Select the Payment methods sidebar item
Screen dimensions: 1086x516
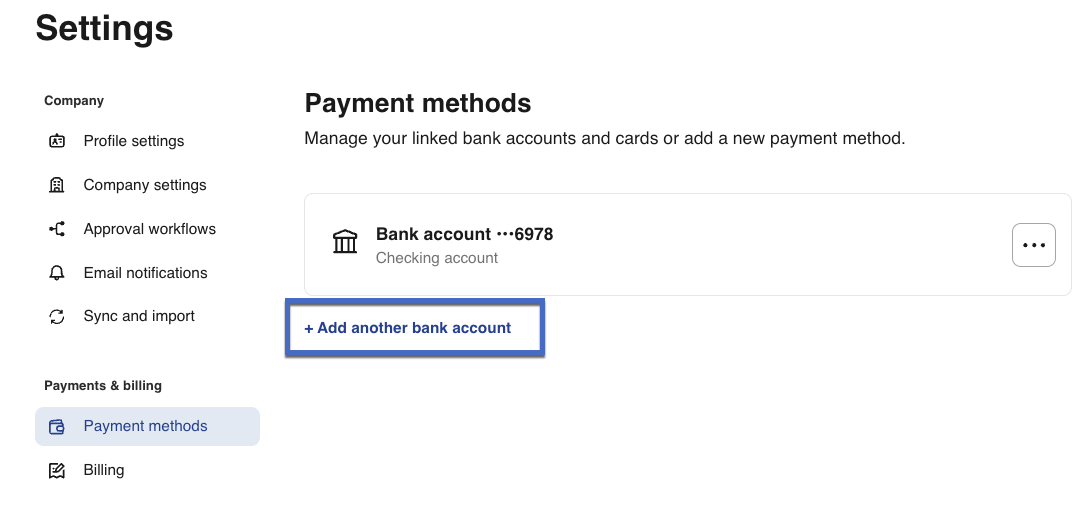(x=146, y=426)
